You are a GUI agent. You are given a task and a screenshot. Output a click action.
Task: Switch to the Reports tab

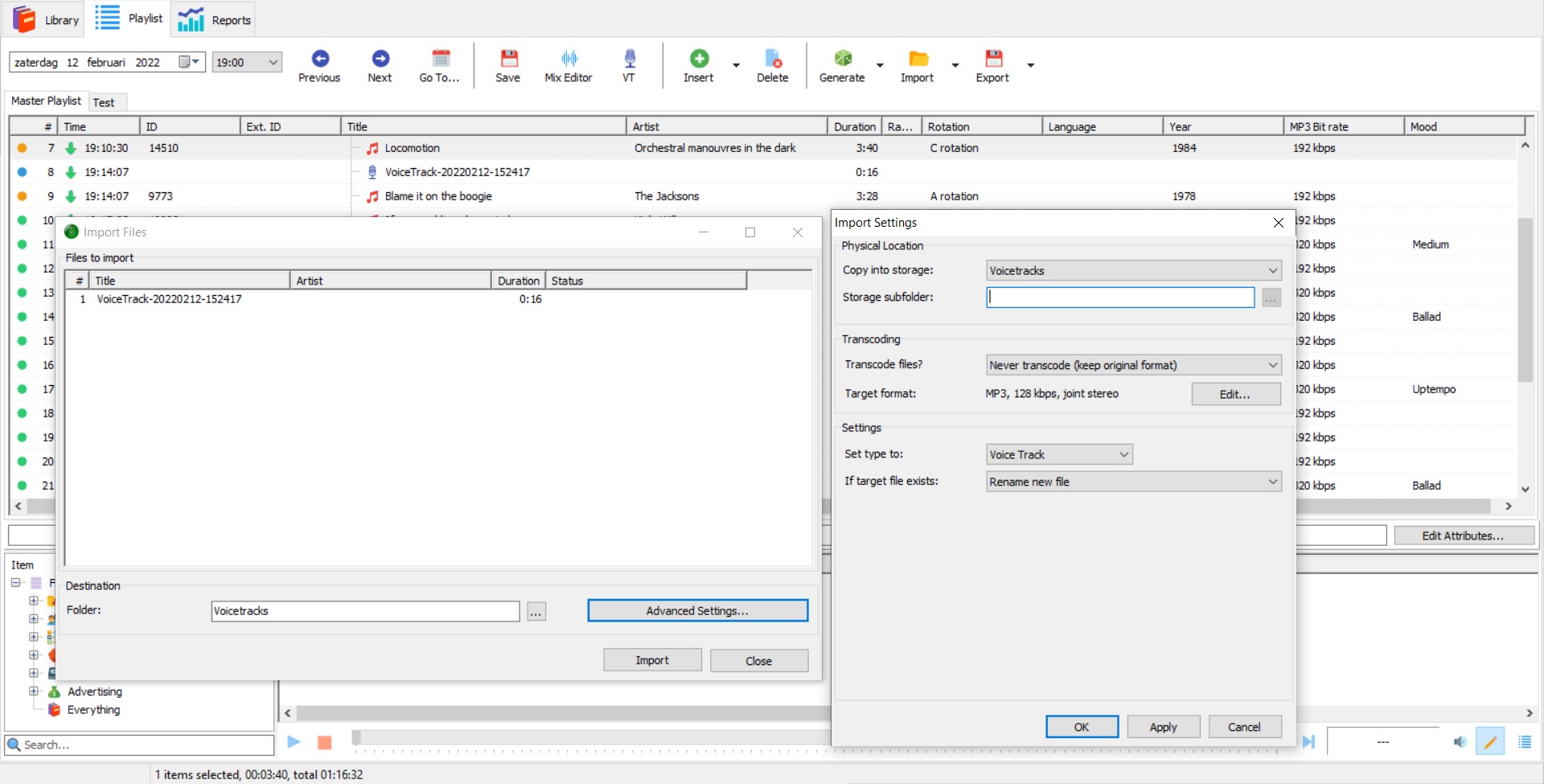coord(215,20)
